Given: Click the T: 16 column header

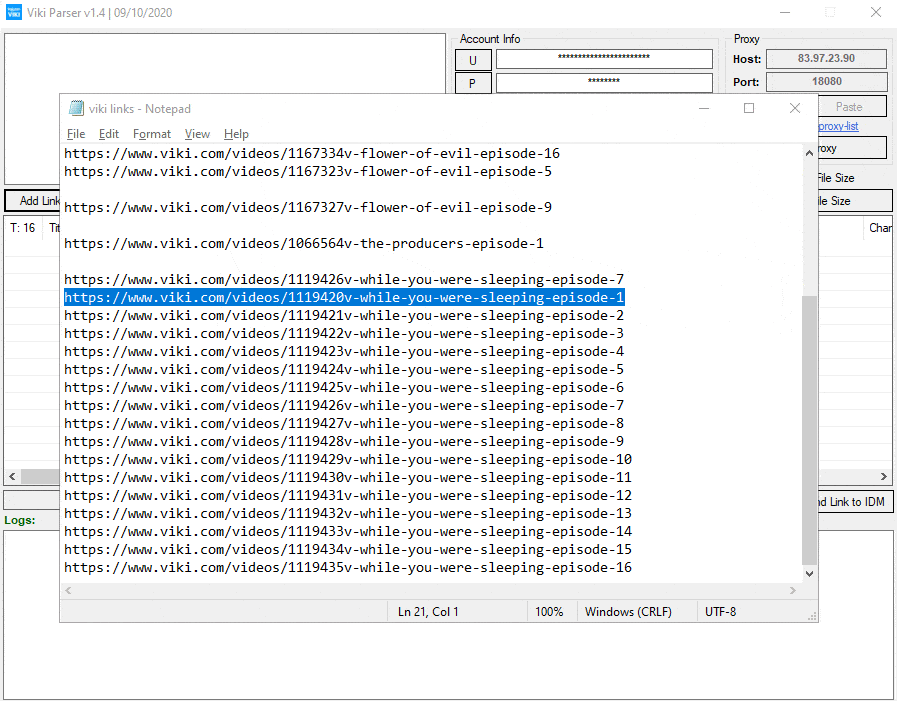Looking at the screenshot, I should pos(23,228).
